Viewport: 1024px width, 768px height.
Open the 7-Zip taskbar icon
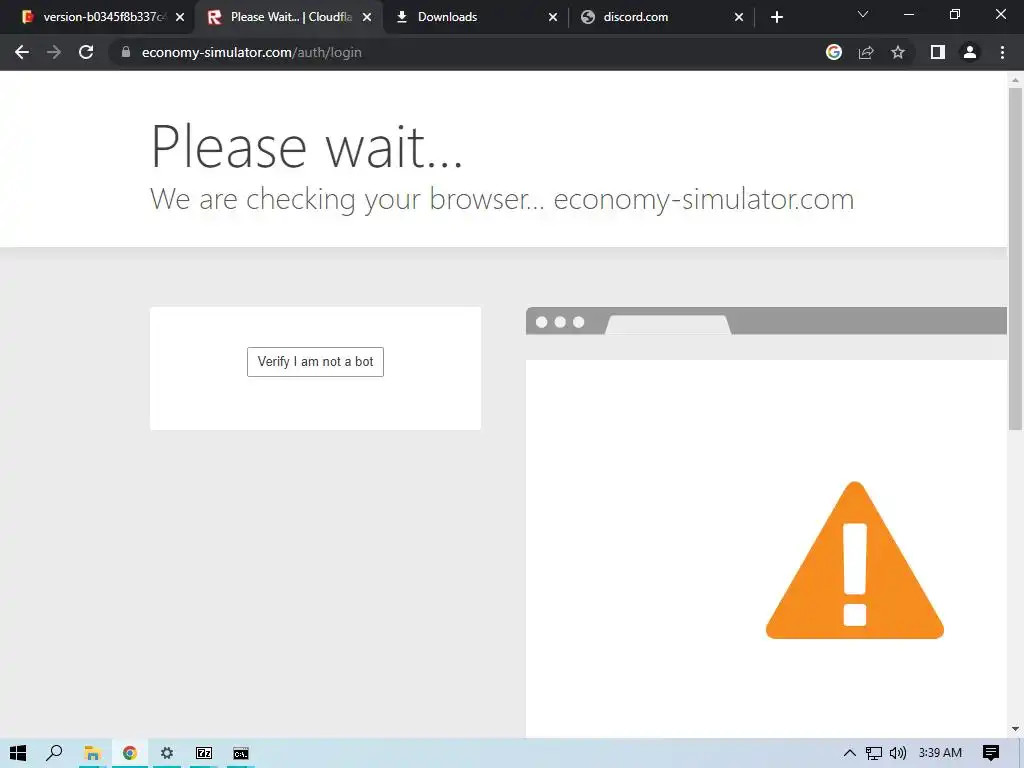[204, 753]
